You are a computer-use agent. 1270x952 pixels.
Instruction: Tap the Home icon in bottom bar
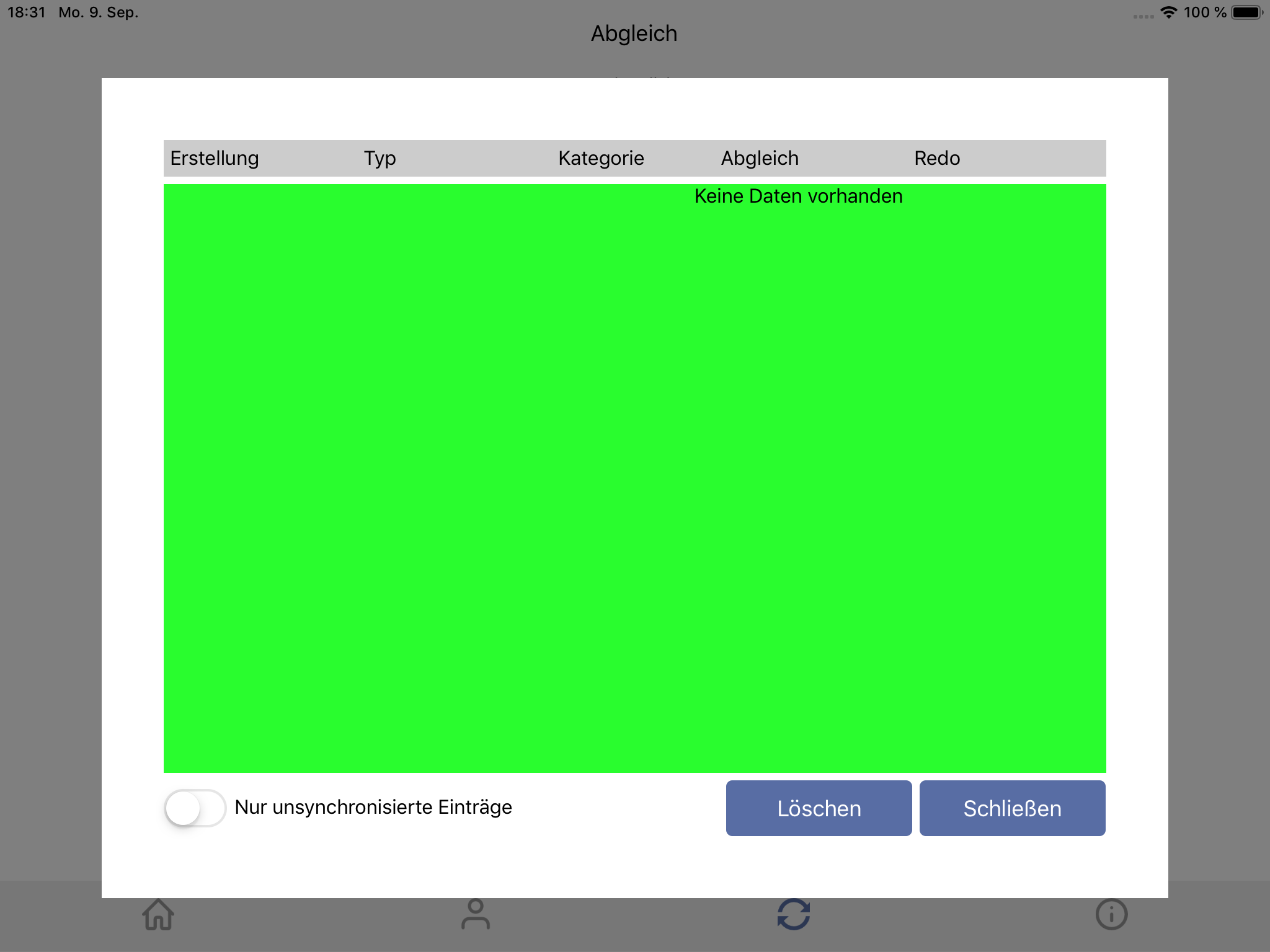tap(158, 915)
